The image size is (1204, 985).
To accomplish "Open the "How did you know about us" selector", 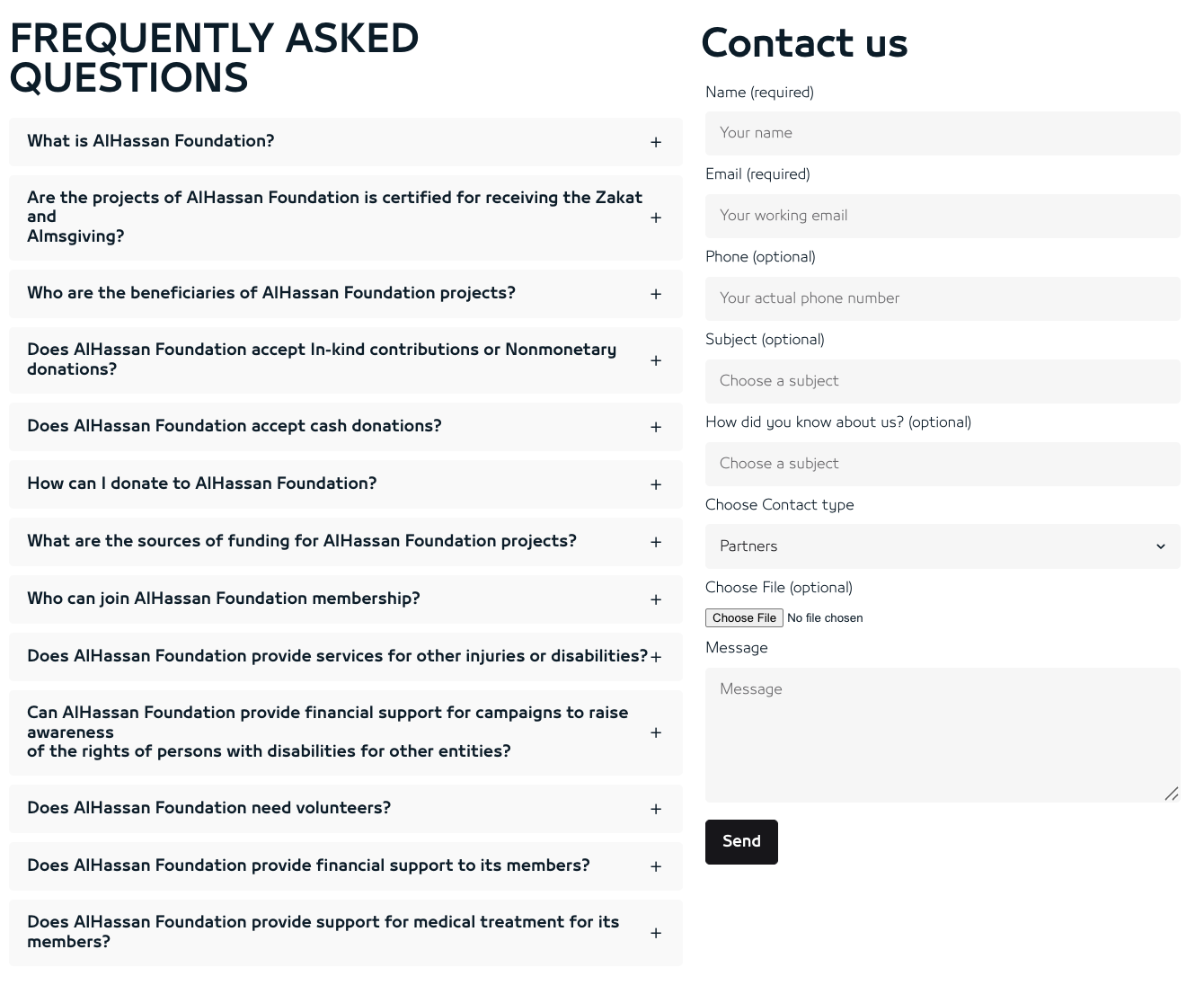I will pos(943,464).
